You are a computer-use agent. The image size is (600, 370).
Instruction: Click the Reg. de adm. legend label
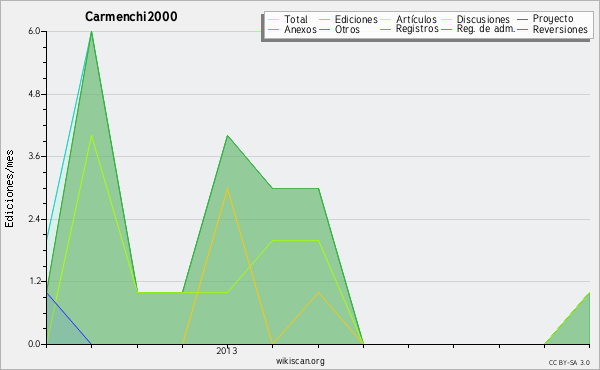coord(486,29)
